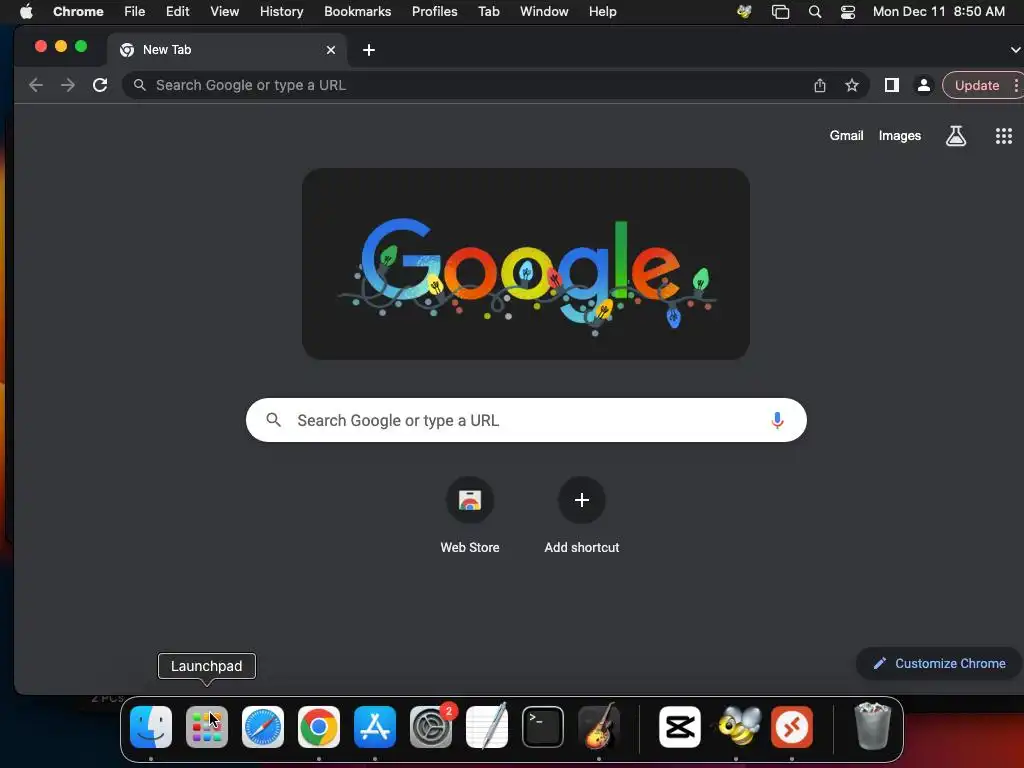Bookmark this tab with the star icon
The width and height of the screenshot is (1024, 768).
point(852,86)
